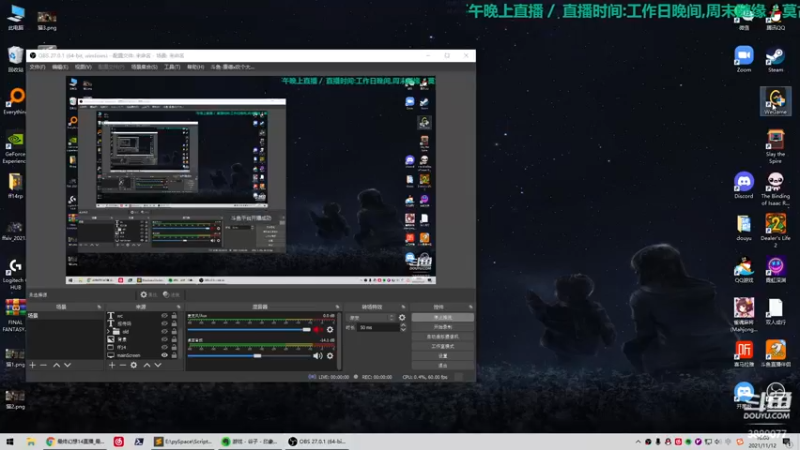Pop out the Controls dock panel
The width and height of the screenshot is (800, 450).
point(470,307)
